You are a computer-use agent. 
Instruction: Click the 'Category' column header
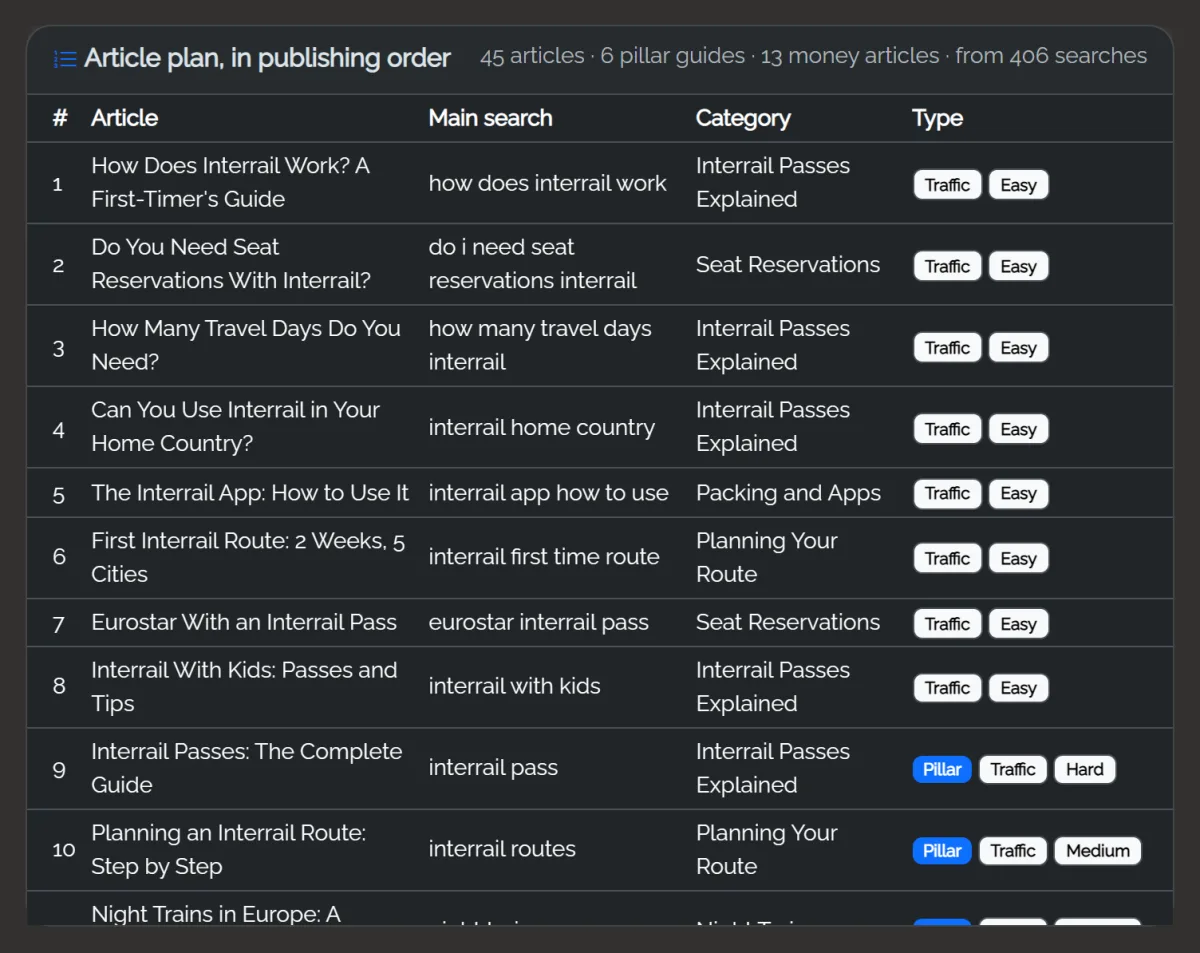(743, 118)
